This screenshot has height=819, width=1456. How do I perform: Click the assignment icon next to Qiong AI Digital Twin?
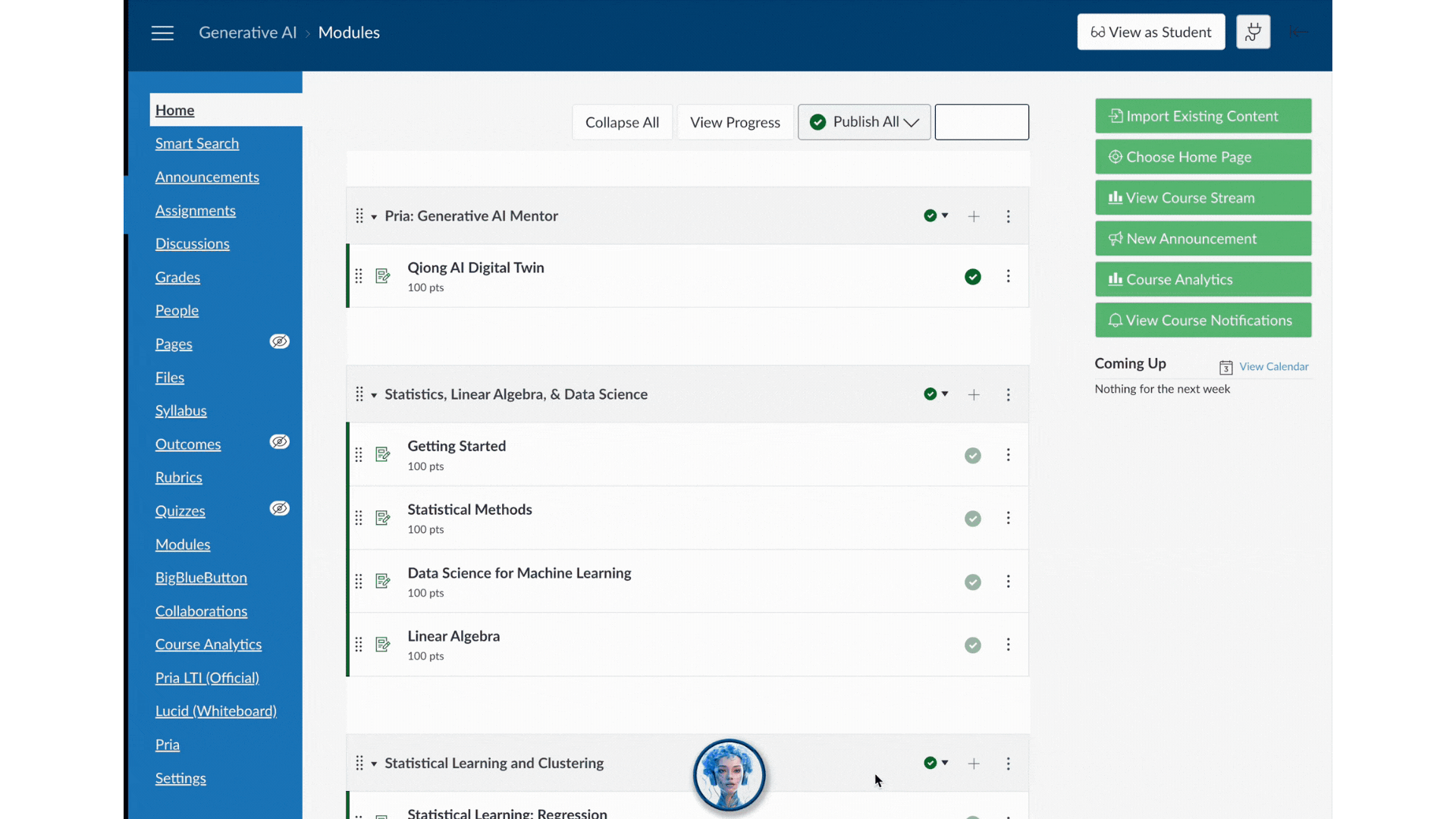tap(382, 276)
